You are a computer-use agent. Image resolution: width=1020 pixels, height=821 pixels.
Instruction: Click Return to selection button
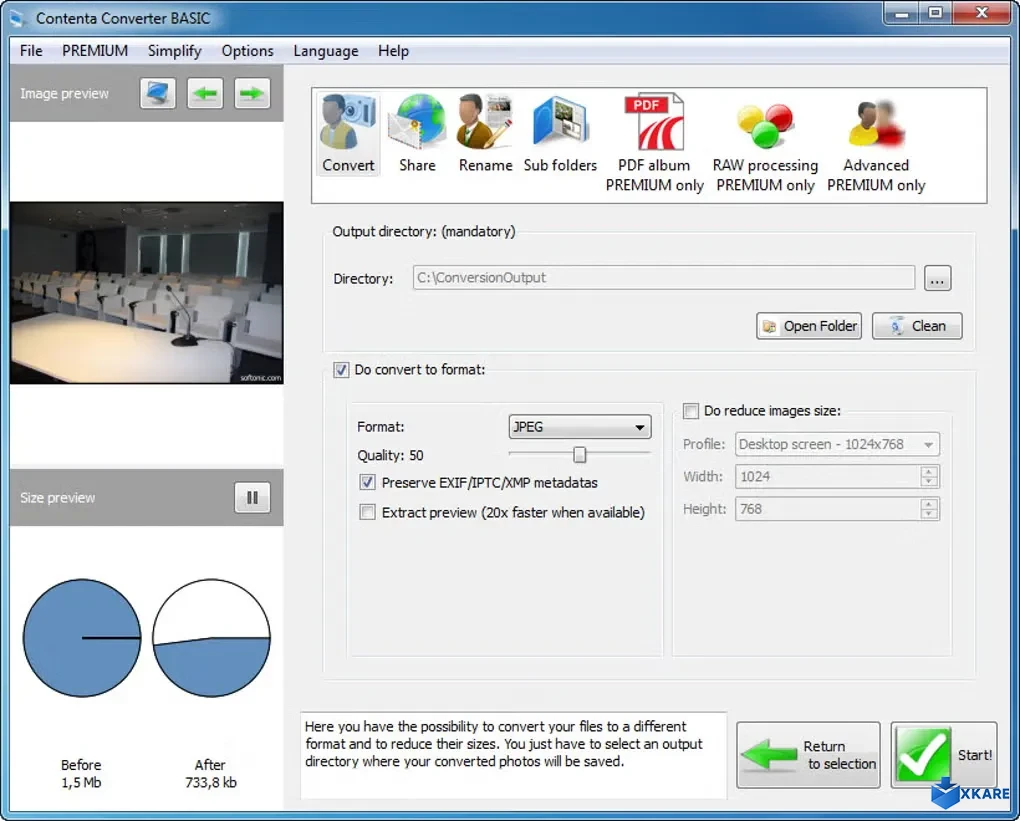[x=809, y=755]
